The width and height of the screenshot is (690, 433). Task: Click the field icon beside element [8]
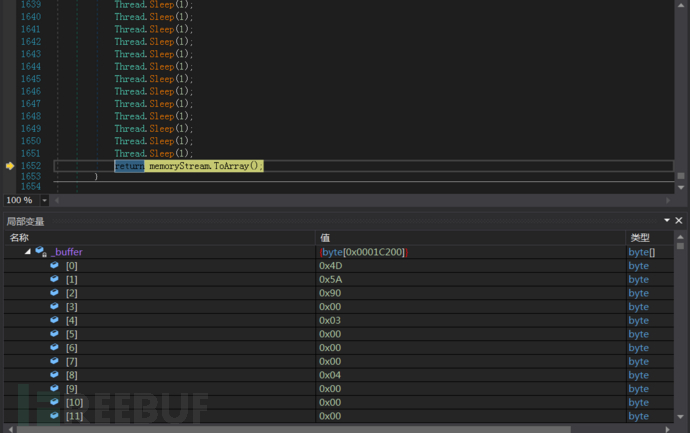point(55,375)
